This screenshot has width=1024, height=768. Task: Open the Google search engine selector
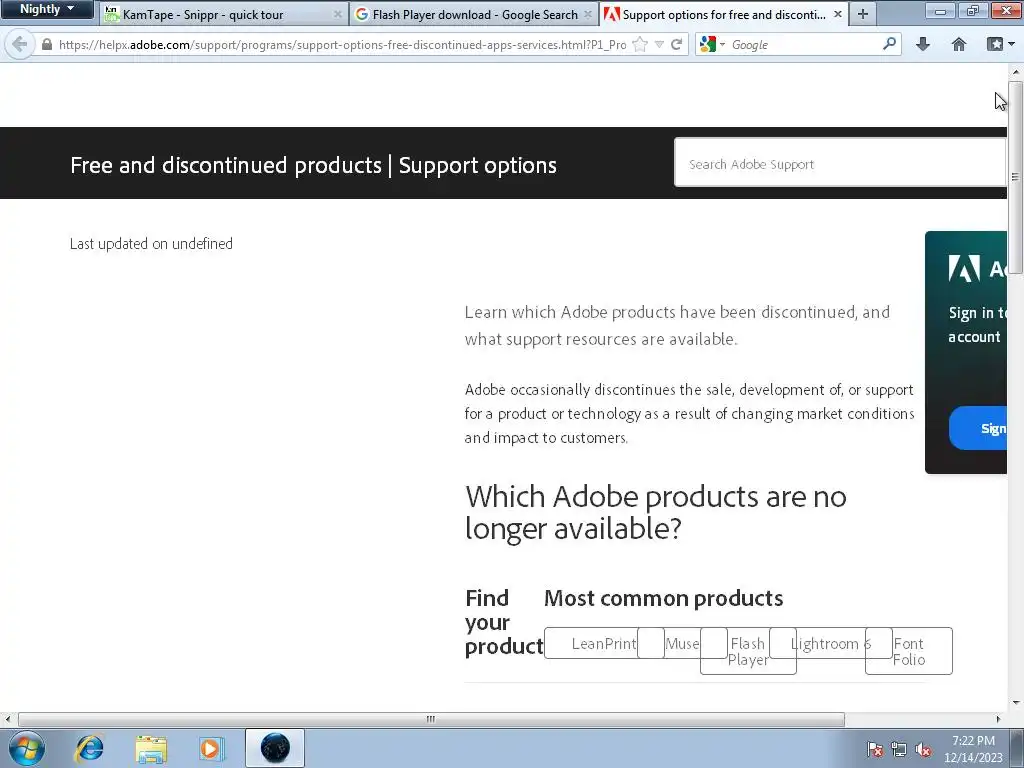pos(712,44)
